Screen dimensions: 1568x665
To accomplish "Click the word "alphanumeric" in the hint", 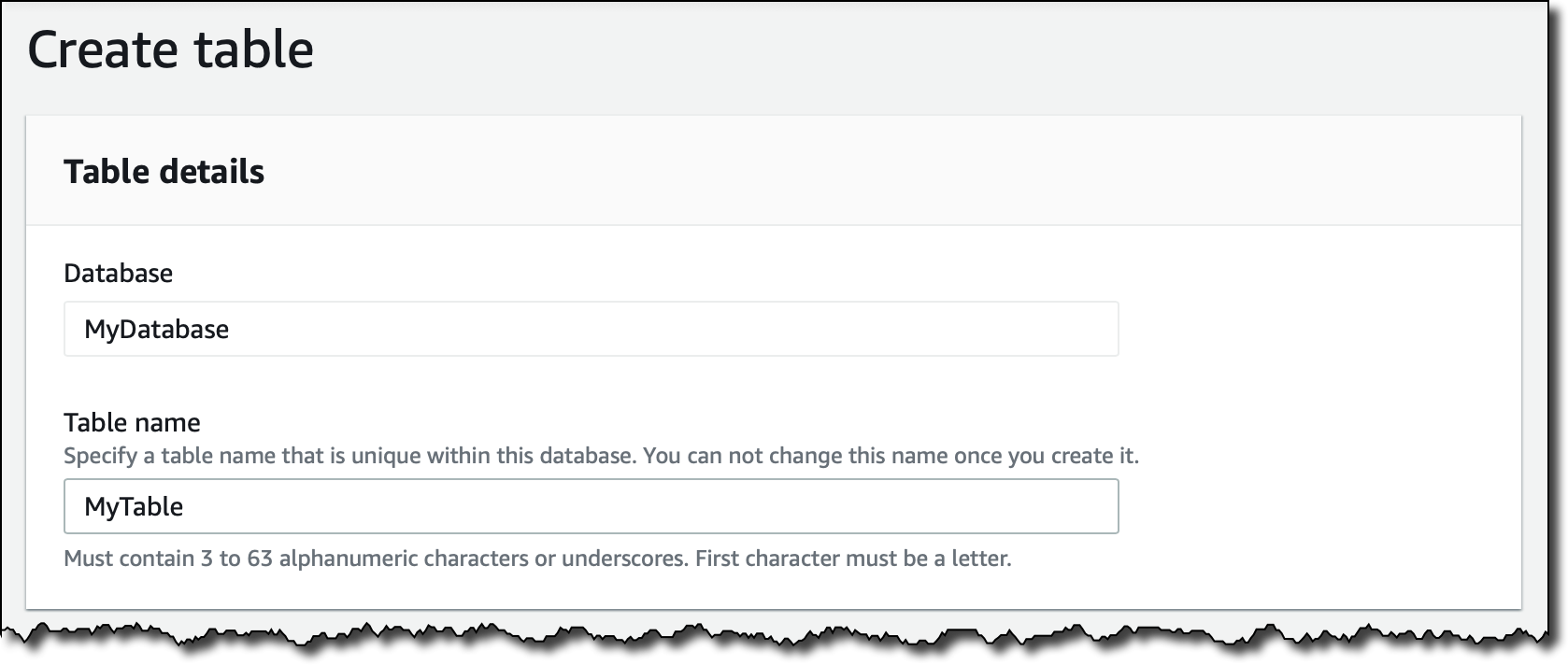I will click(348, 559).
